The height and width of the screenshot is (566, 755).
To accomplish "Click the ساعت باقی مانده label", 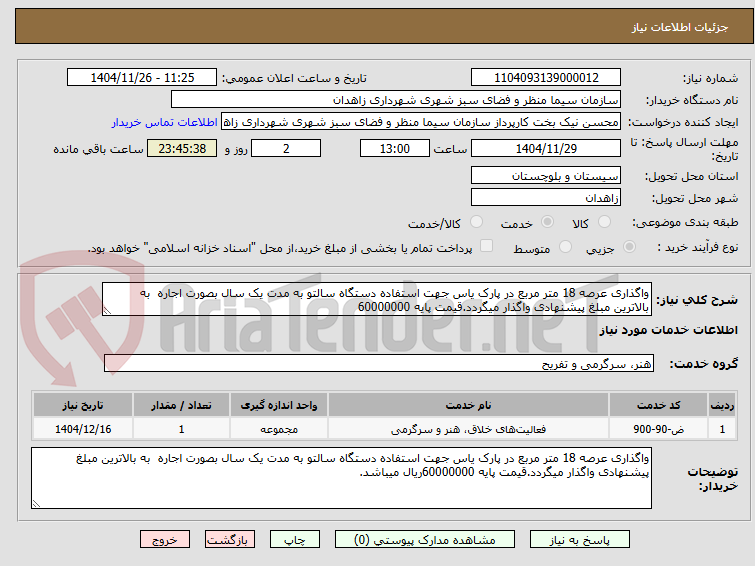I will [x=98, y=149].
